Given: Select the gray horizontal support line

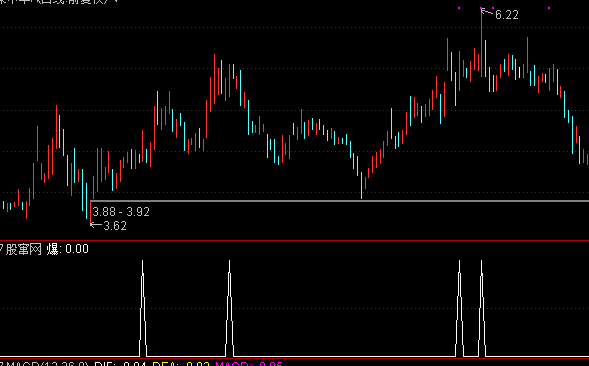Looking at the screenshot, I should point(340,201).
